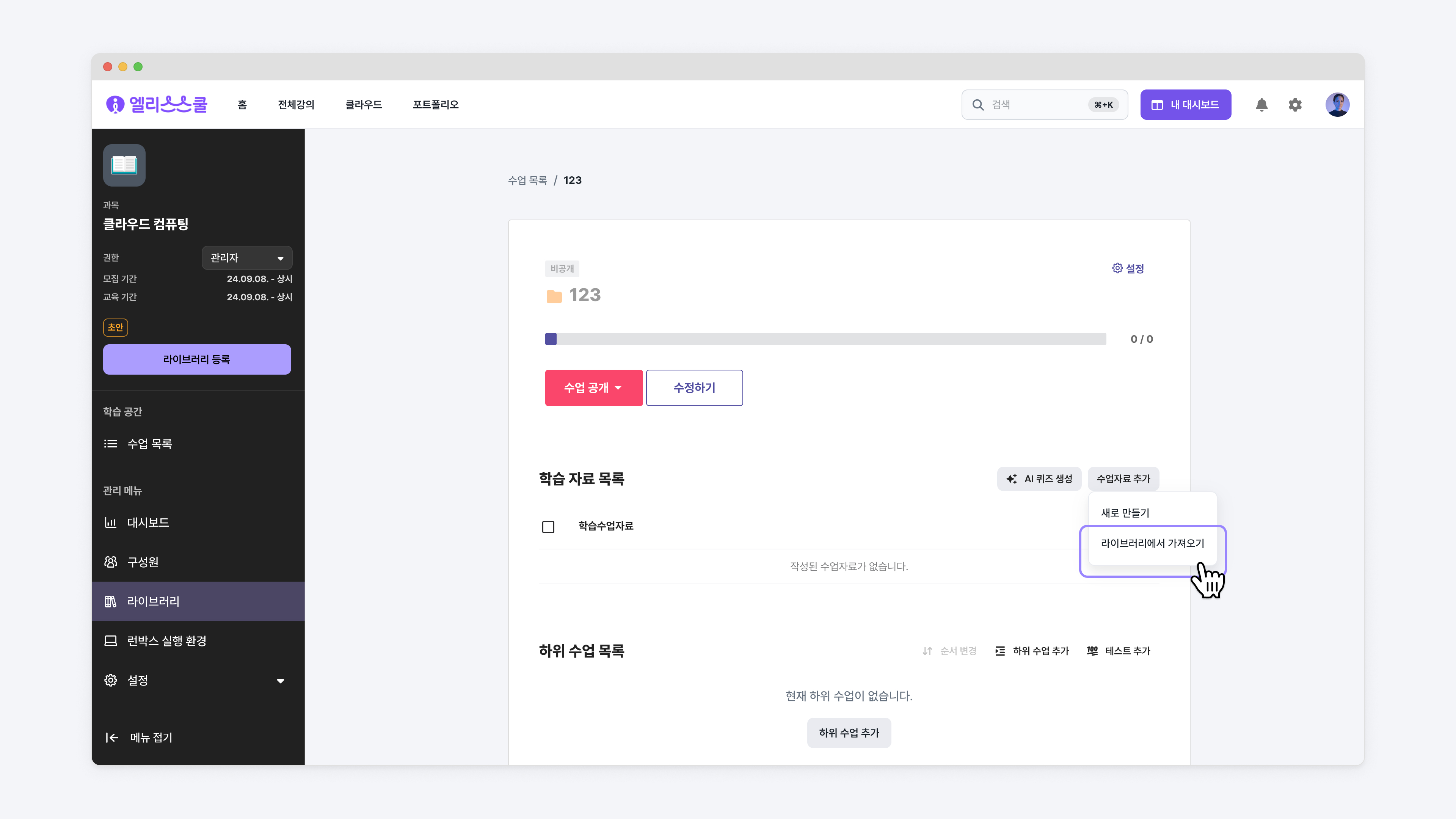The height and width of the screenshot is (819, 1456).
Task: Click the course book thumbnail
Action: (124, 165)
